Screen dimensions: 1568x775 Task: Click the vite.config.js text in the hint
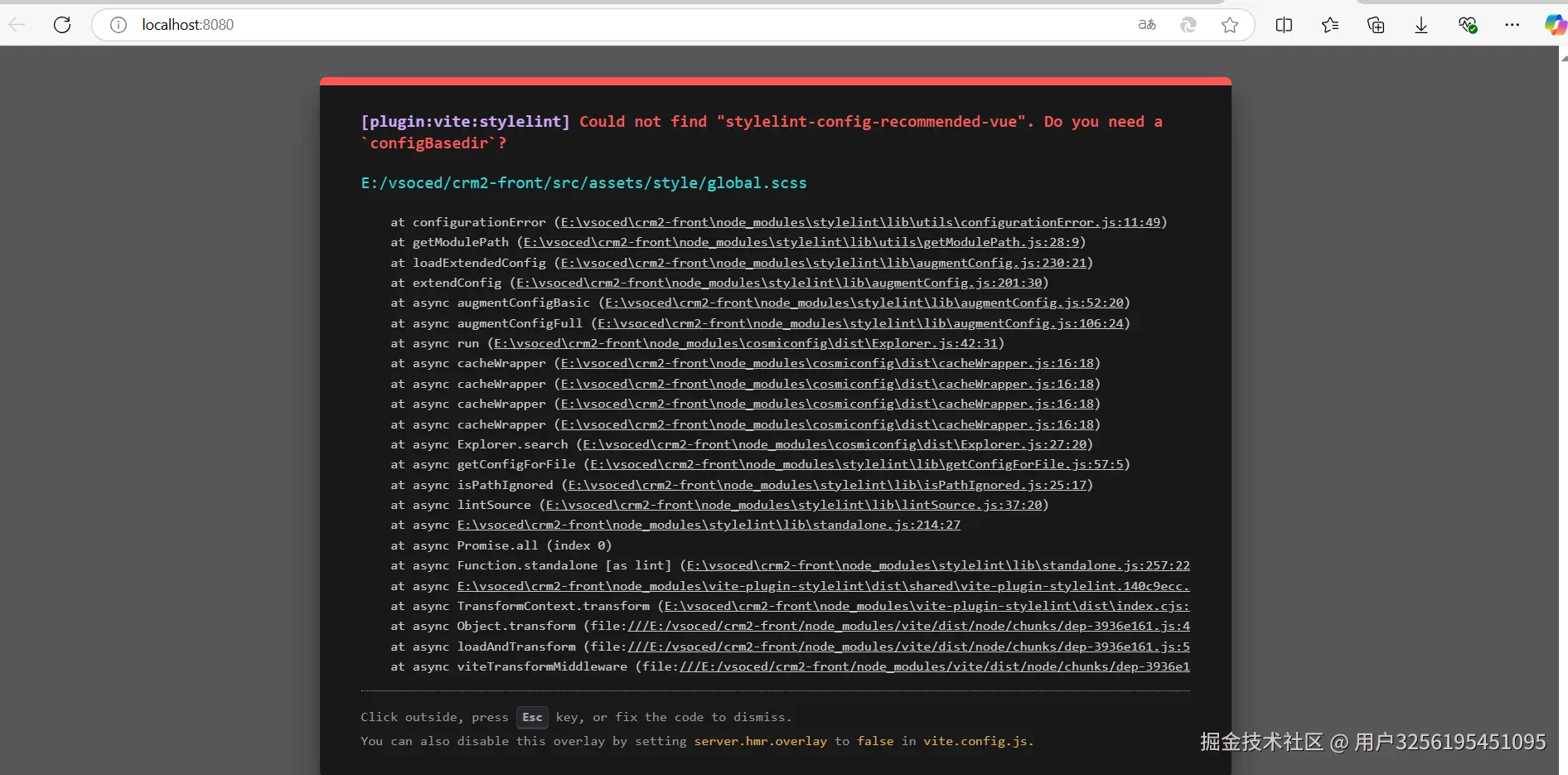[x=975, y=741]
